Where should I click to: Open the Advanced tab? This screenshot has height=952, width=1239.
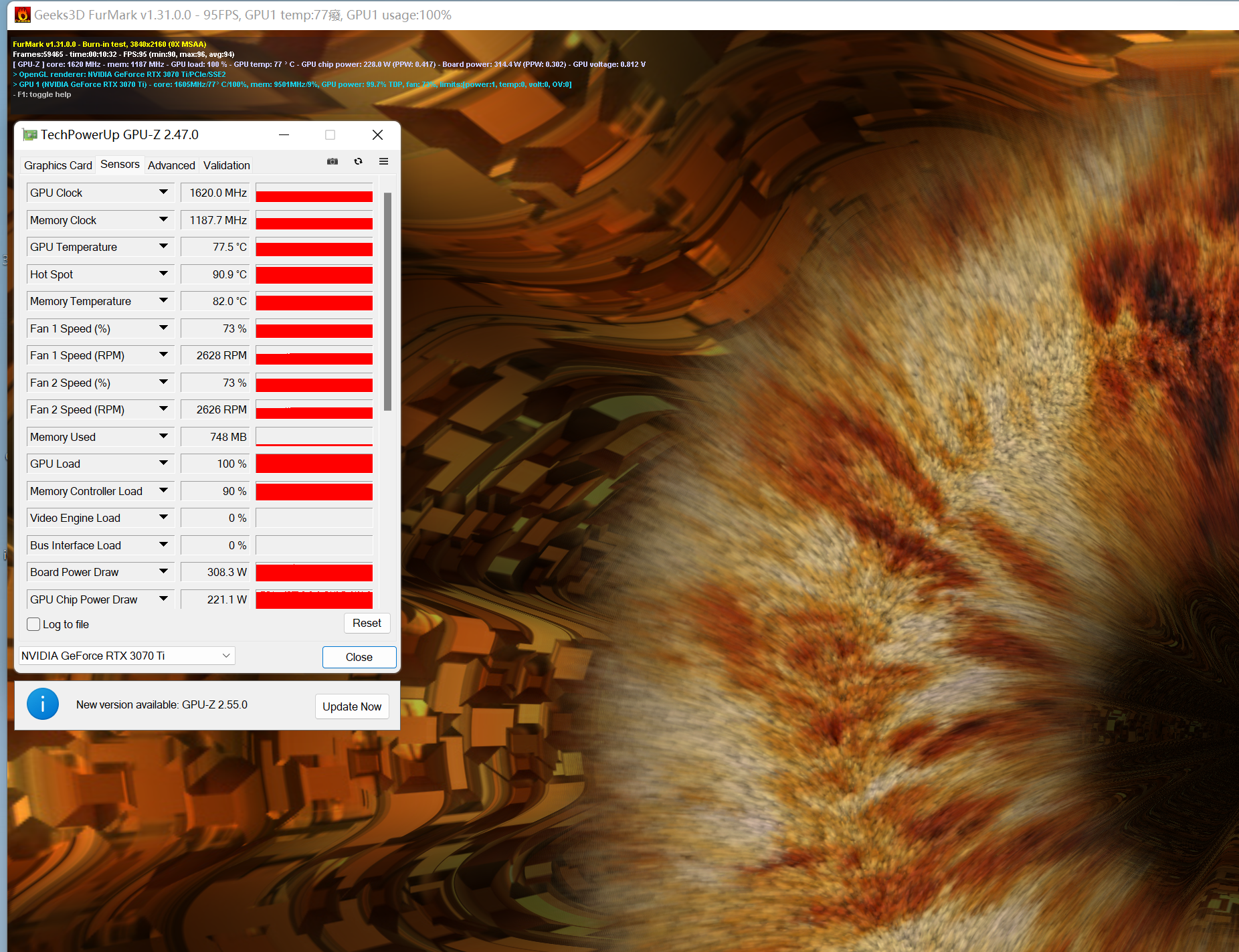pyautogui.click(x=171, y=165)
